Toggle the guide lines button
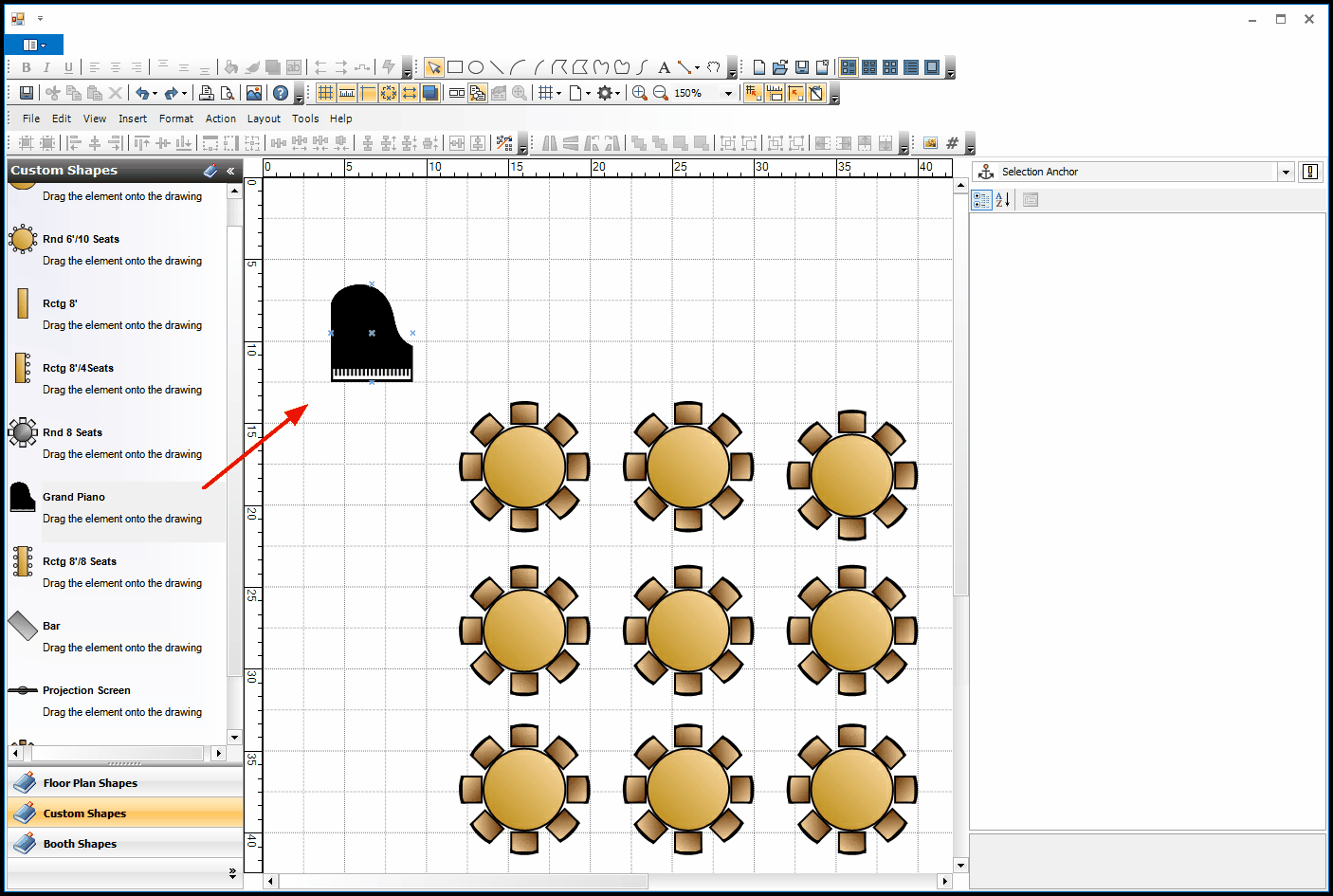 368,93
